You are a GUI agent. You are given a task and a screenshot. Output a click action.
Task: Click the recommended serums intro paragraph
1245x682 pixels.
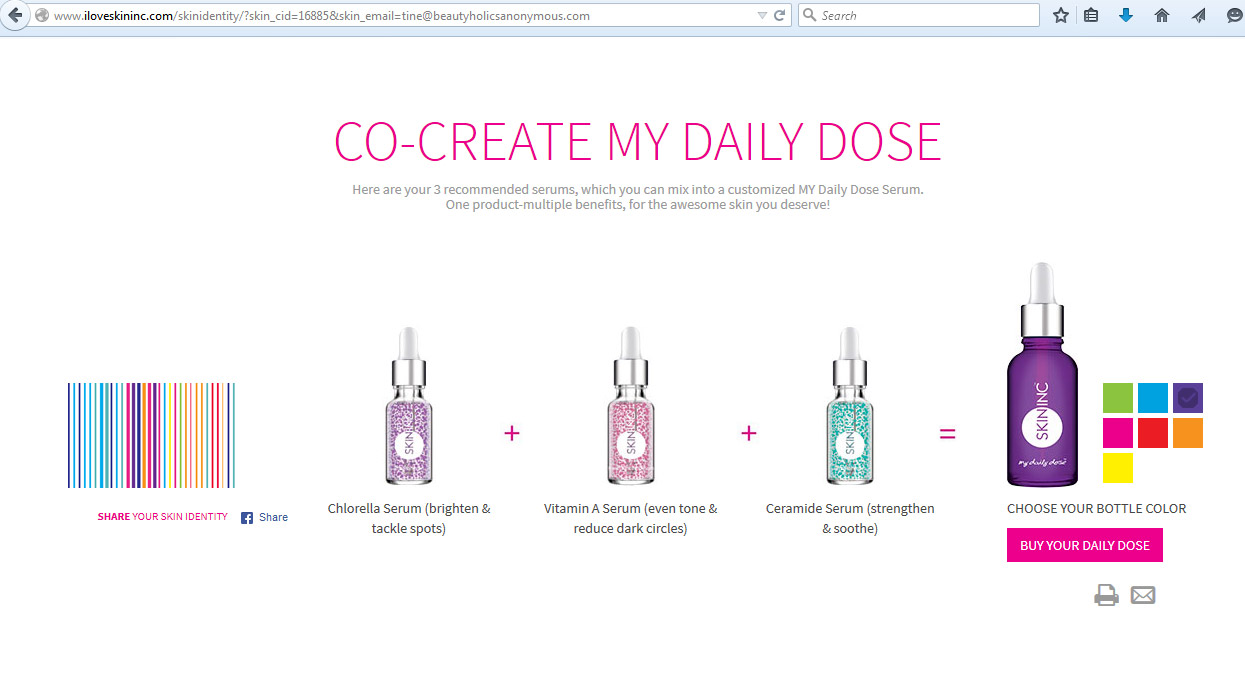638,196
